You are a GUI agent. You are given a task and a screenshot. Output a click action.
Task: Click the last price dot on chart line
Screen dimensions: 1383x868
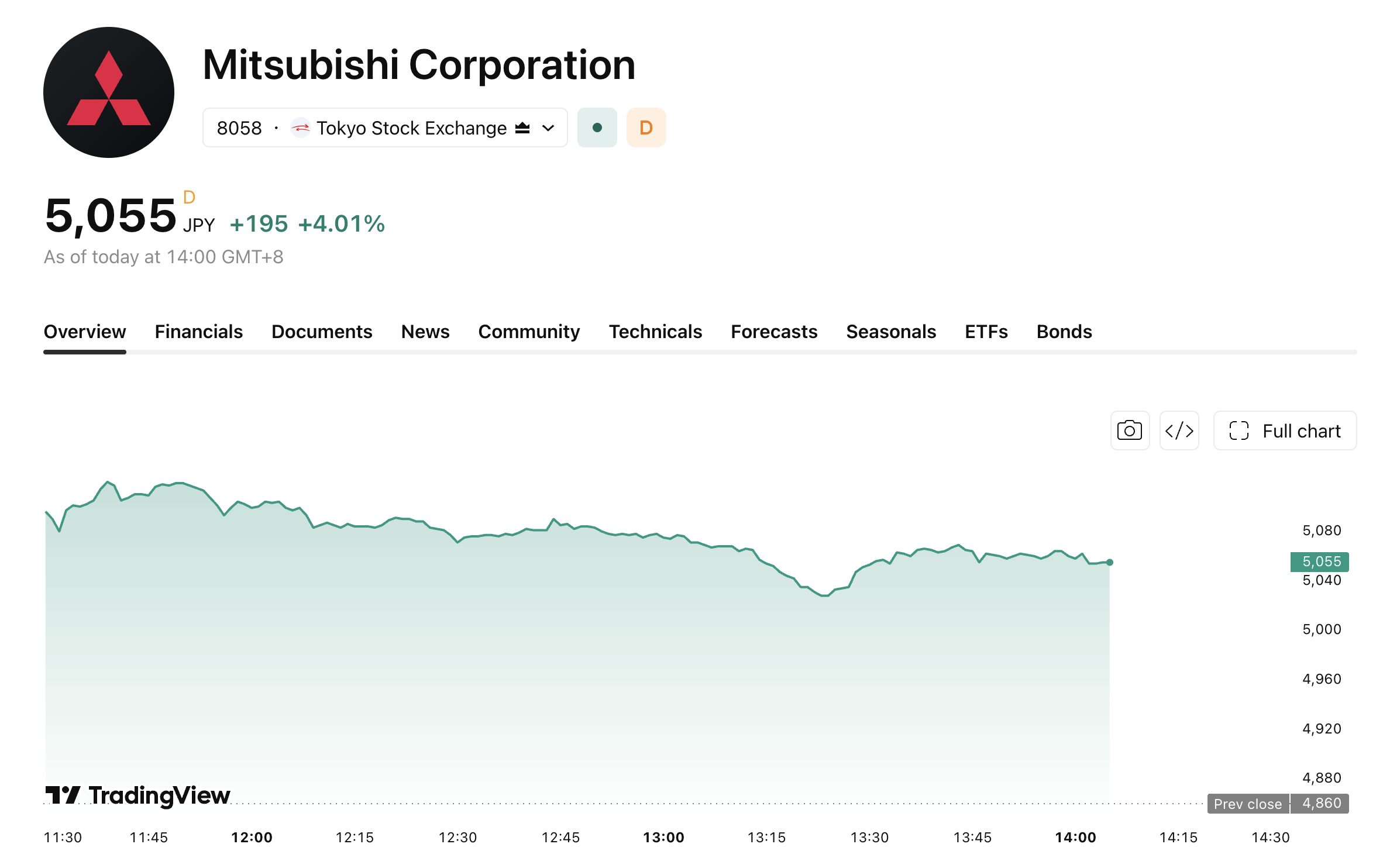coord(1110,562)
